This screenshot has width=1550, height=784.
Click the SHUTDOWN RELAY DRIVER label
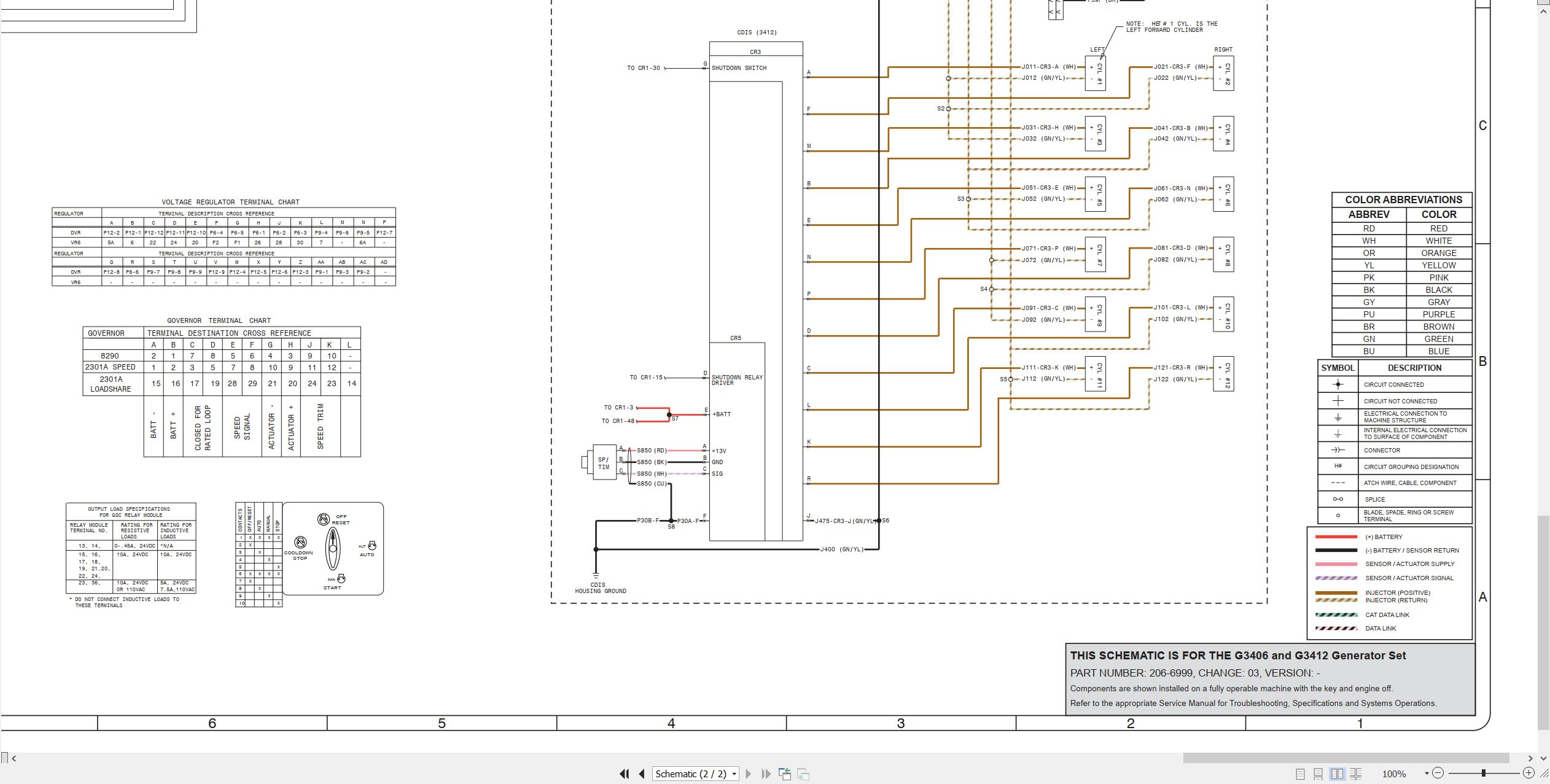click(x=737, y=380)
